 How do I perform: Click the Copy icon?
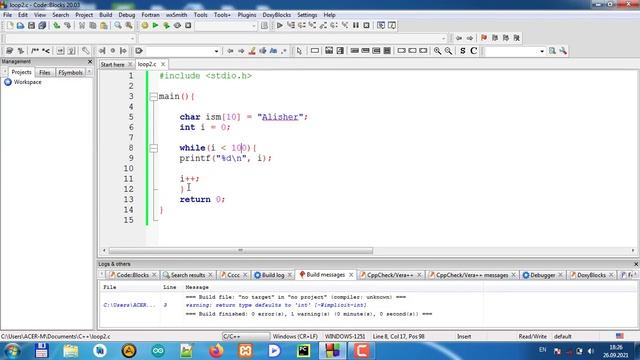pyautogui.click(x=93, y=26)
